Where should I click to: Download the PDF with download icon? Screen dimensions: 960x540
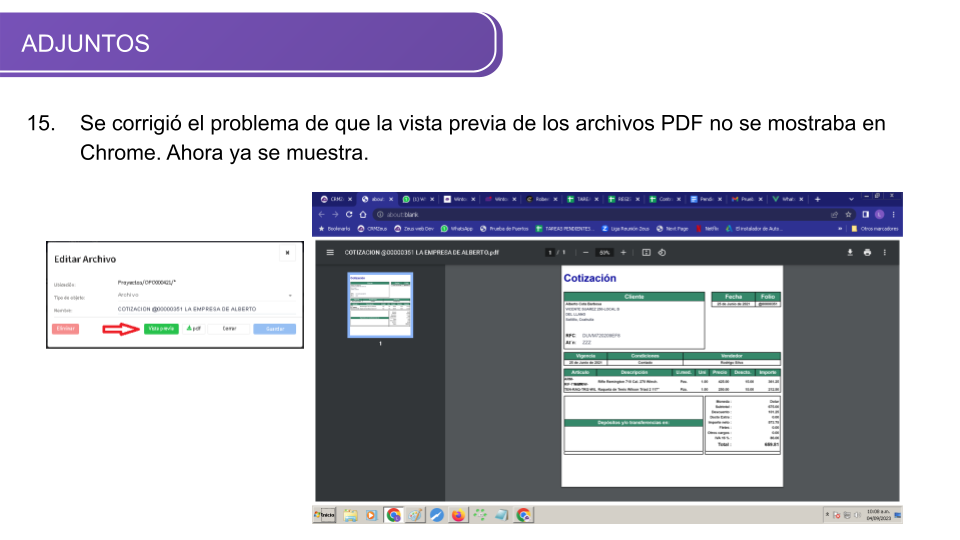click(850, 252)
